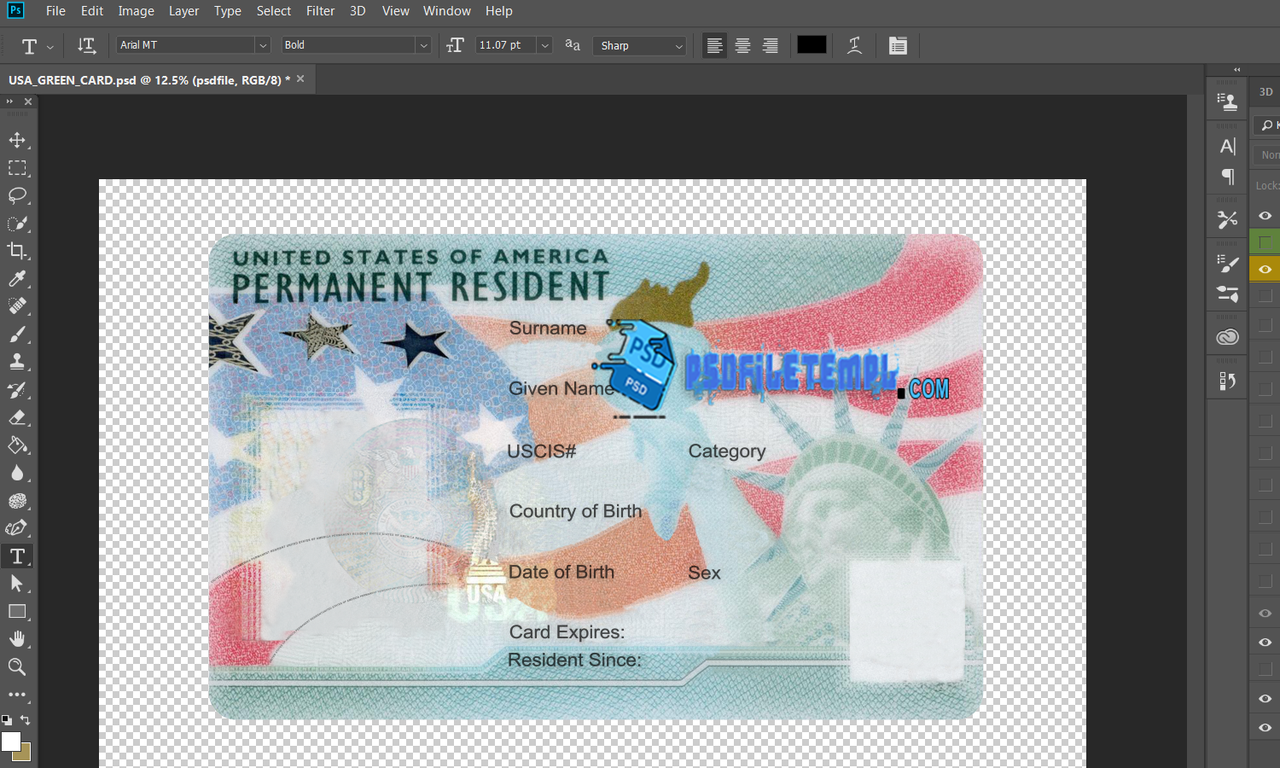
Task: Switch to the 3D panel tab
Action: pos(1266,91)
